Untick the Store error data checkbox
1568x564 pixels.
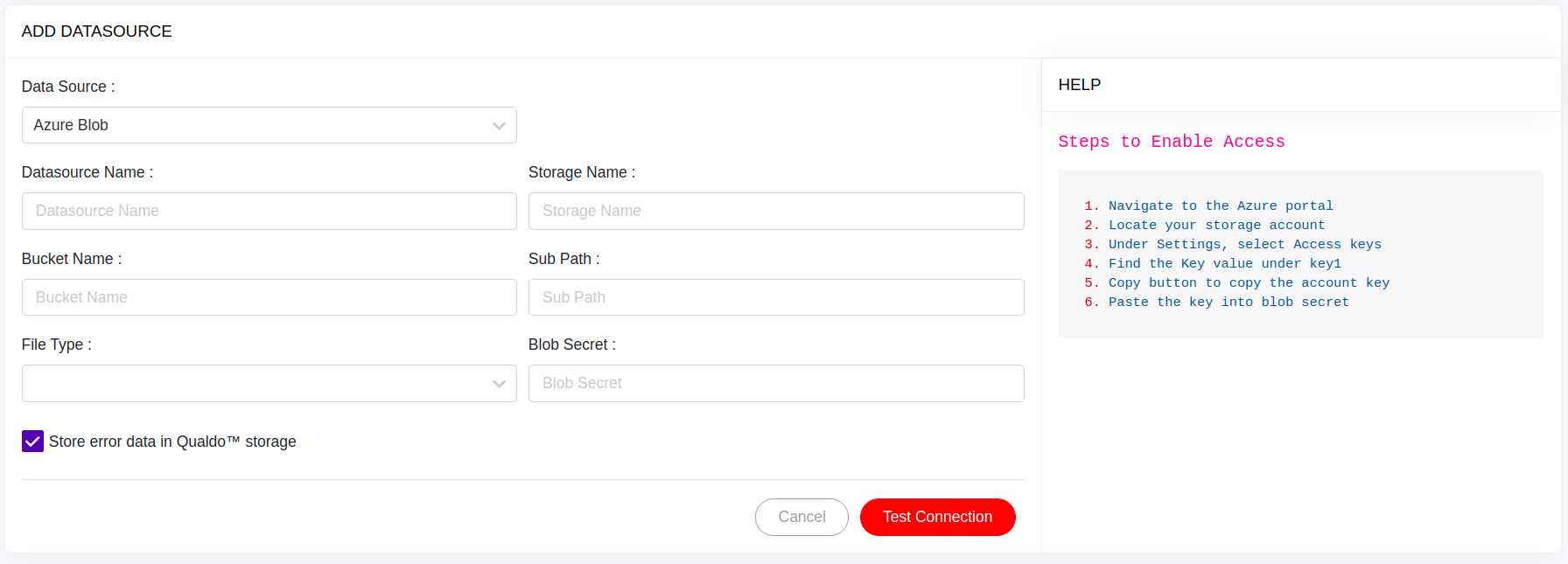pyautogui.click(x=32, y=442)
